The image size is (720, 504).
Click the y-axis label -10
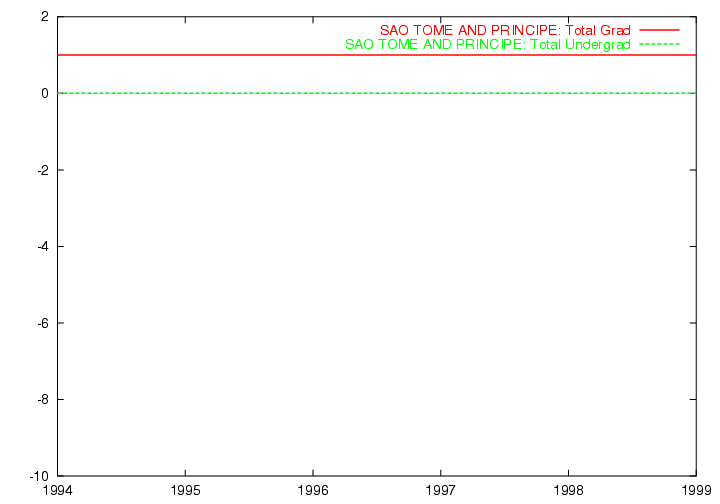pyautogui.click(x=39, y=476)
